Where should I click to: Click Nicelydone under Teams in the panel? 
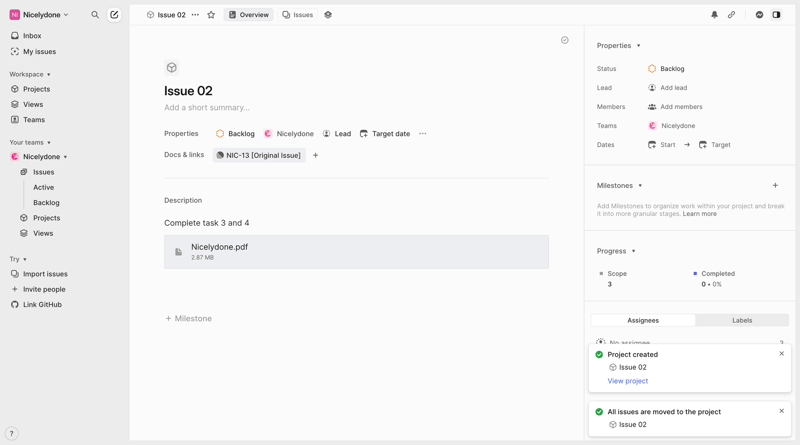671,126
